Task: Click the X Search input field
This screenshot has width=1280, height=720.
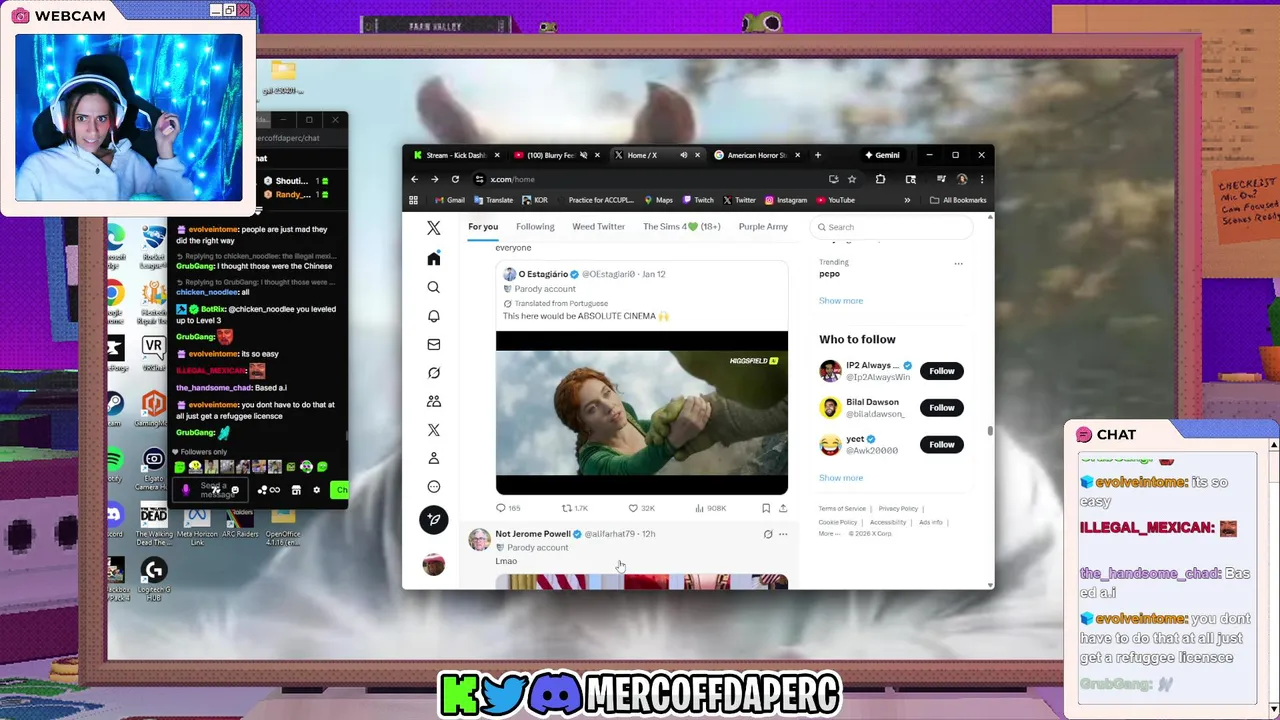Action: [x=891, y=227]
